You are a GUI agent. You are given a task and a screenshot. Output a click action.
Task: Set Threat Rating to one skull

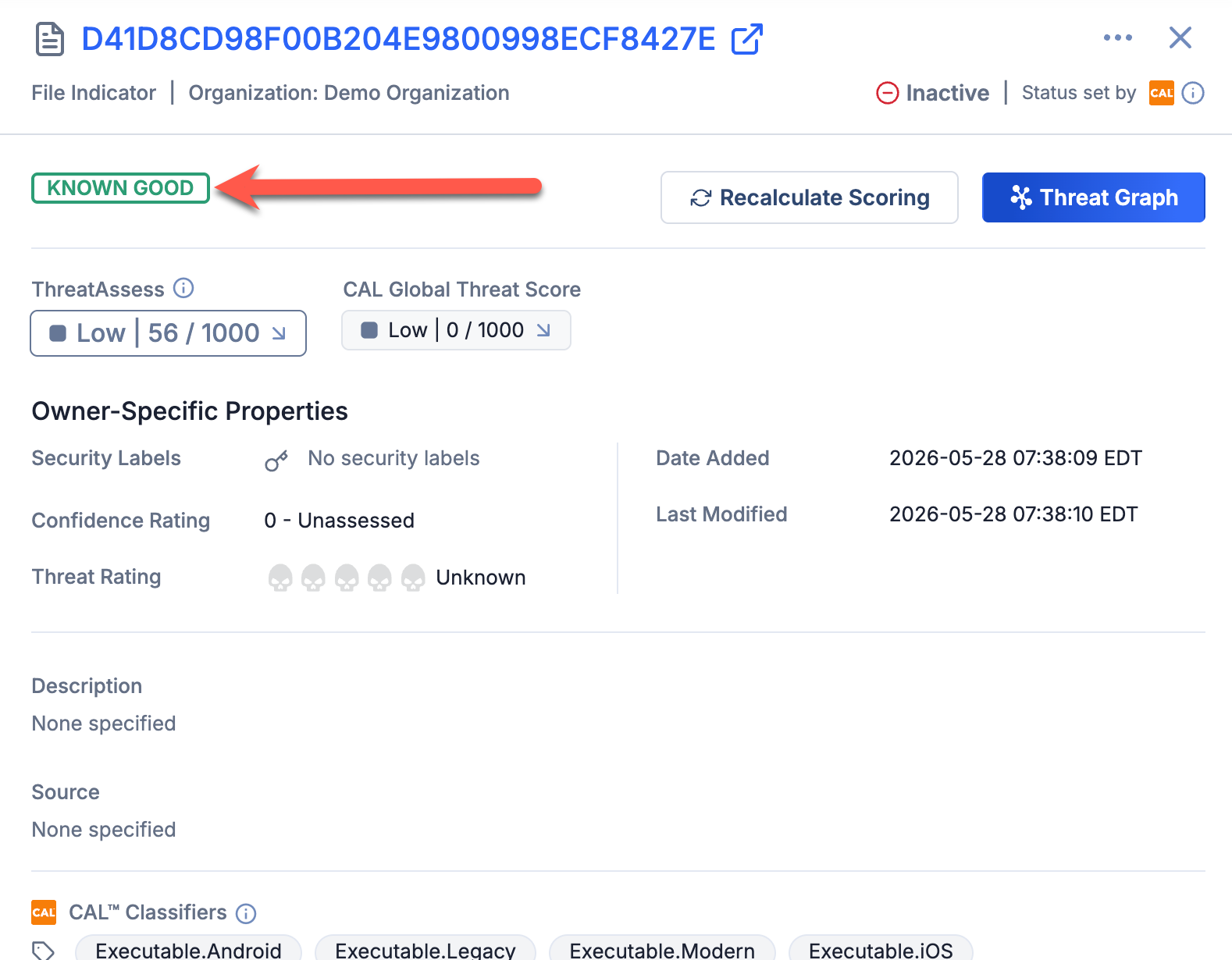(x=280, y=578)
